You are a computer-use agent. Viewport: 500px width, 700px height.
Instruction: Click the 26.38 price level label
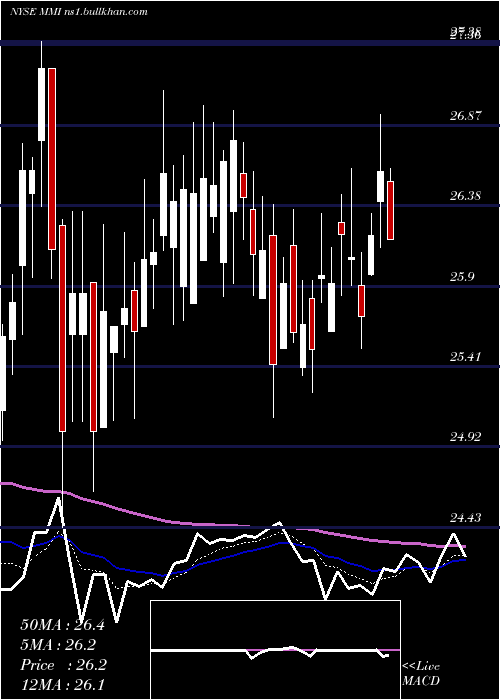pyautogui.click(x=466, y=196)
